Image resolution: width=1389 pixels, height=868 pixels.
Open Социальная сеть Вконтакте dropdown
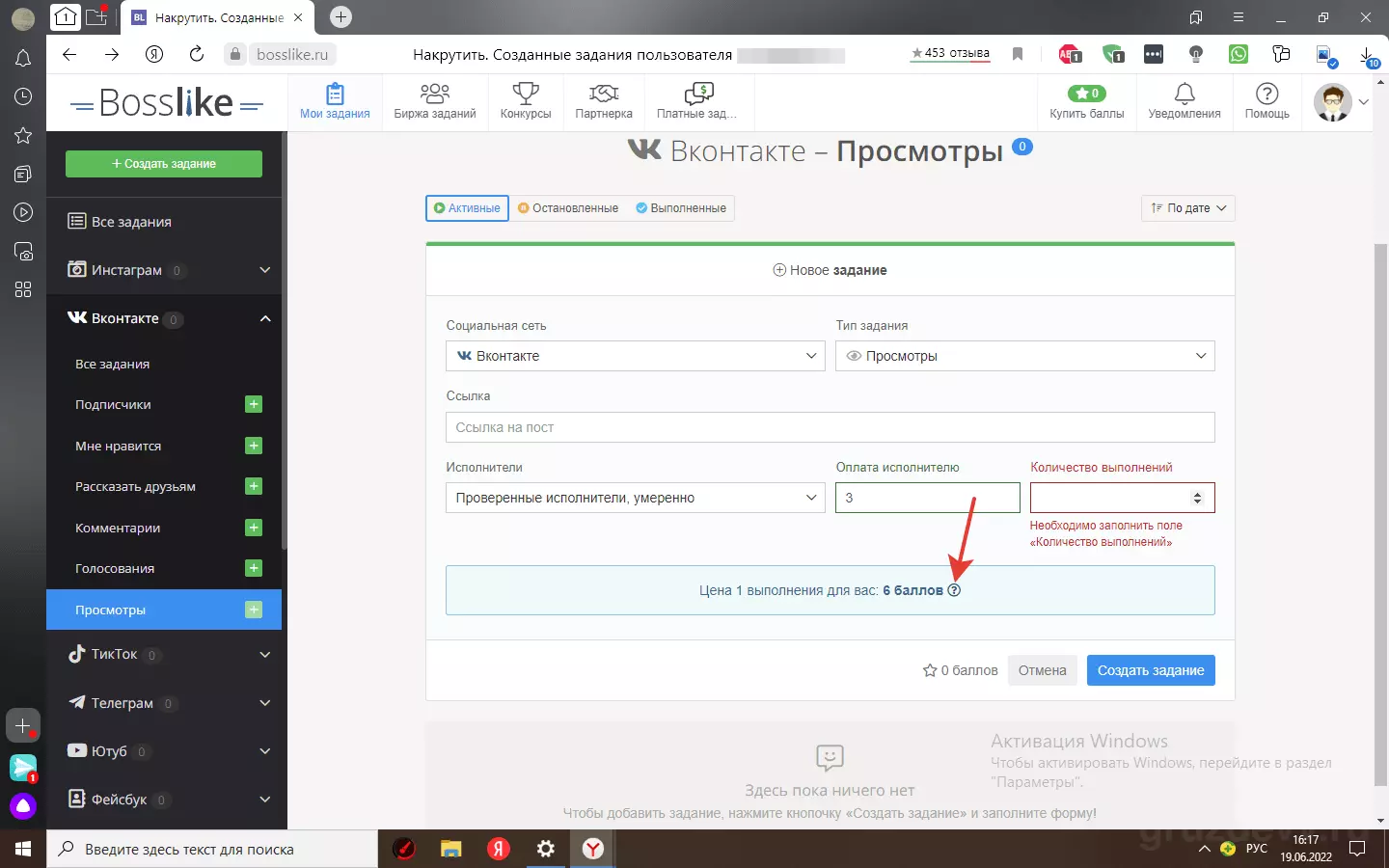(x=636, y=356)
